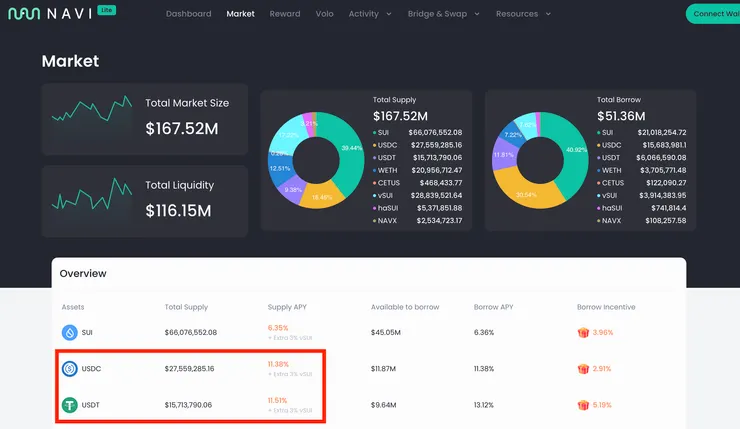Click the vSUI entry in Total Supply legend
Image resolution: width=740 pixels, height=429 pixels.
coord(418,195)
